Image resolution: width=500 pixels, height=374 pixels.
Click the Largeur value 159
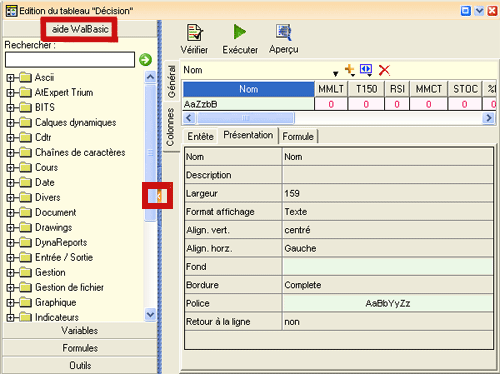click(x=388, y=193)
